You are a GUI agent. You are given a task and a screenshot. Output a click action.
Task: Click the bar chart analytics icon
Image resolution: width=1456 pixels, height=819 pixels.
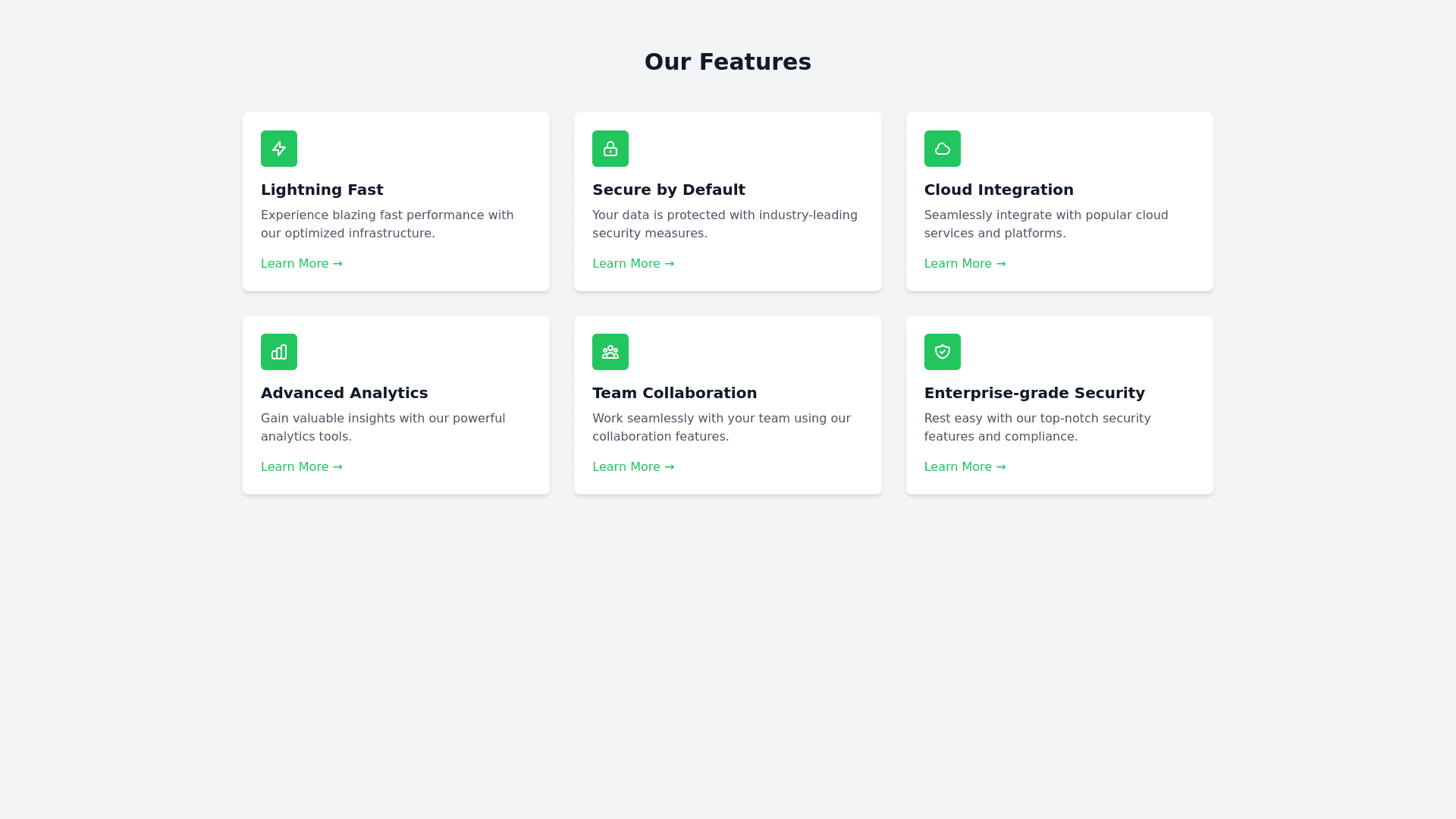click(x=279, y=352)
